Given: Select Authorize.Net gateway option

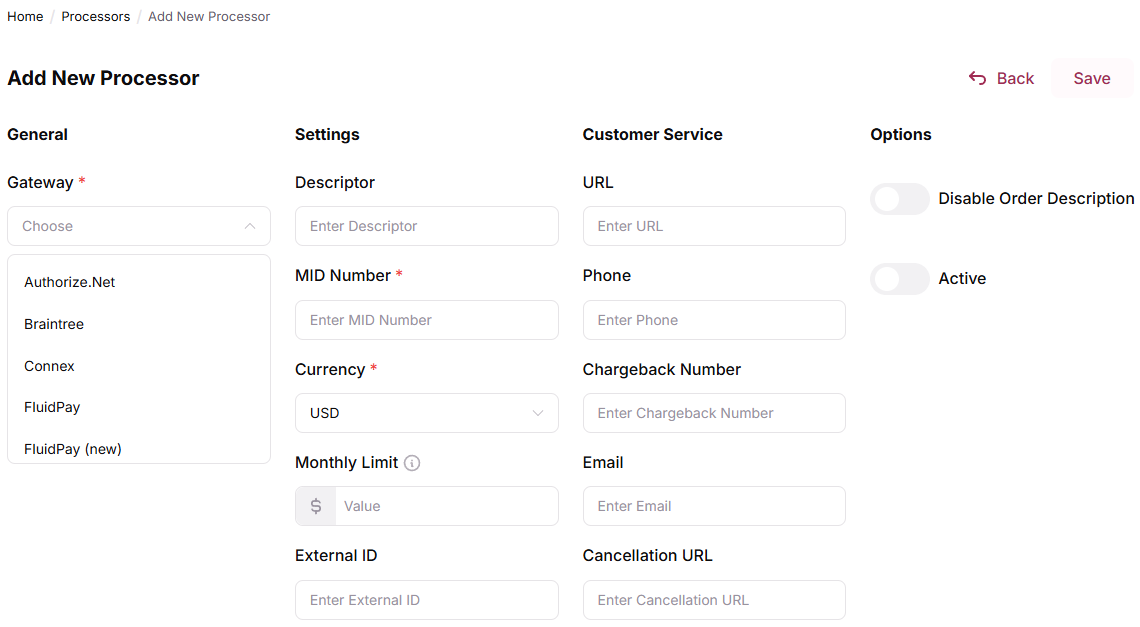Looking at the screenshot, I should point(139,282).
